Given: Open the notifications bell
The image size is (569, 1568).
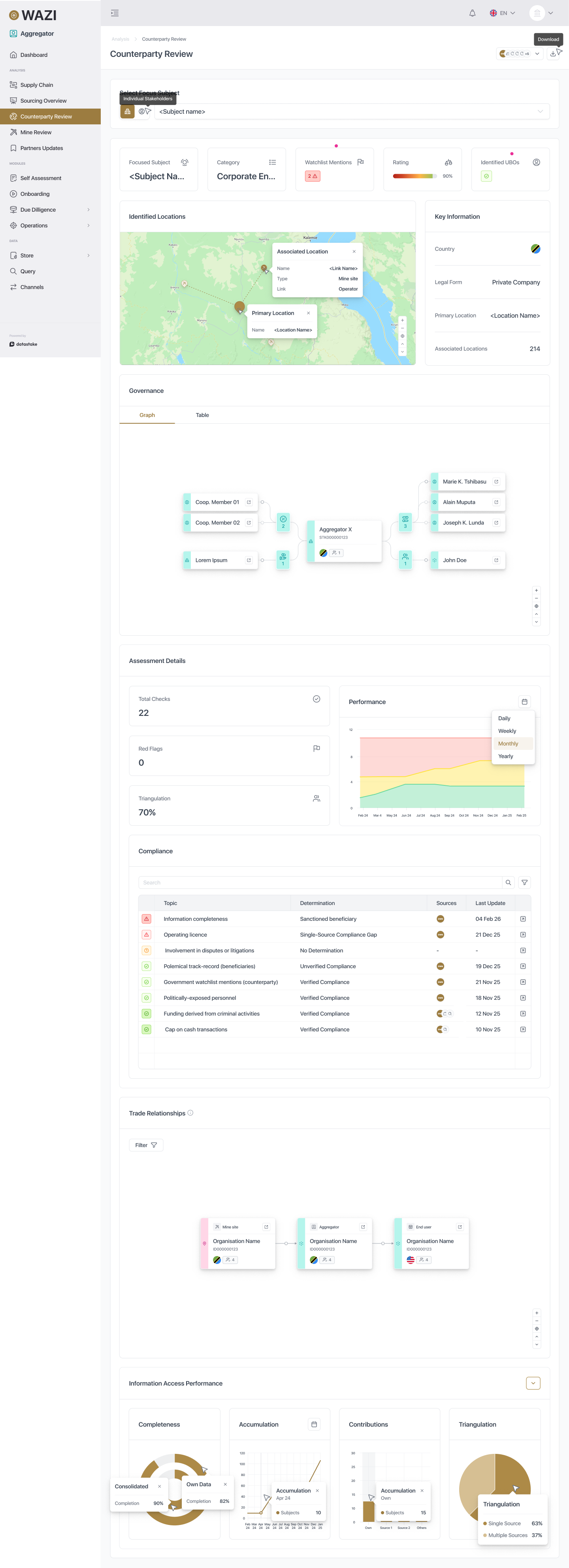Looking at the screenshot, I should [x=472, y=13].
